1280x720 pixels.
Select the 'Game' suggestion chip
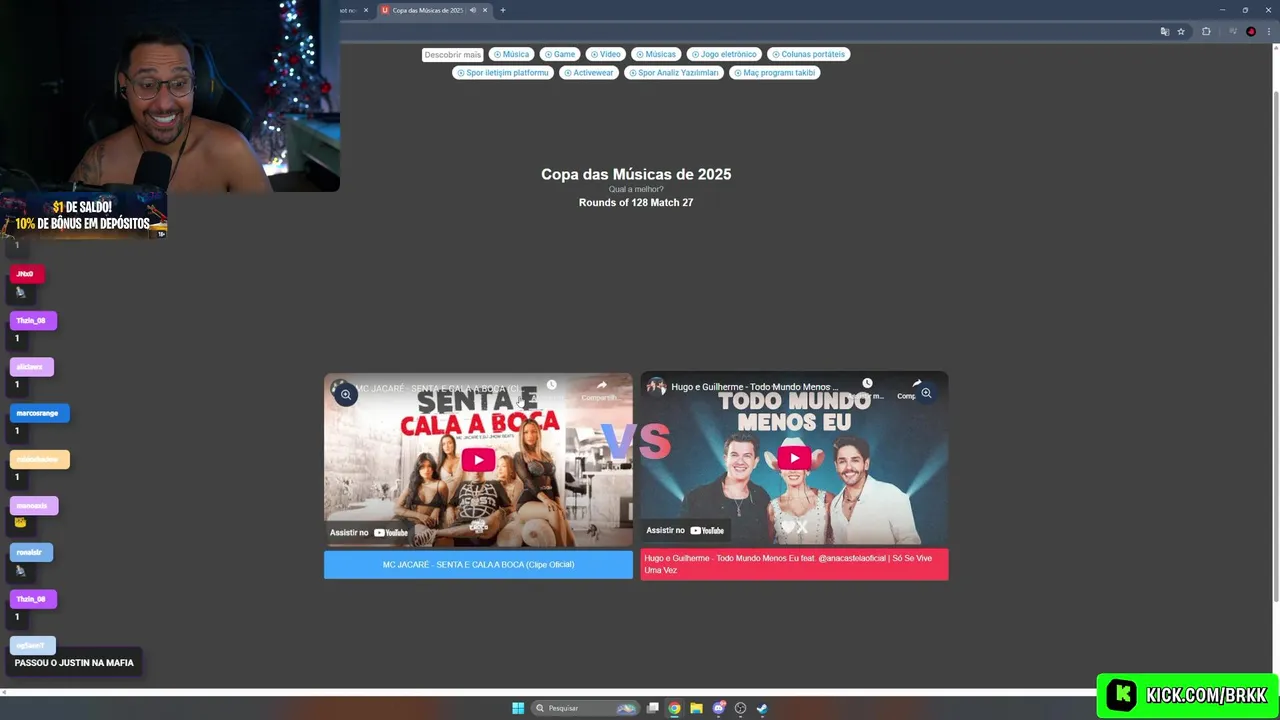point(560,54)
